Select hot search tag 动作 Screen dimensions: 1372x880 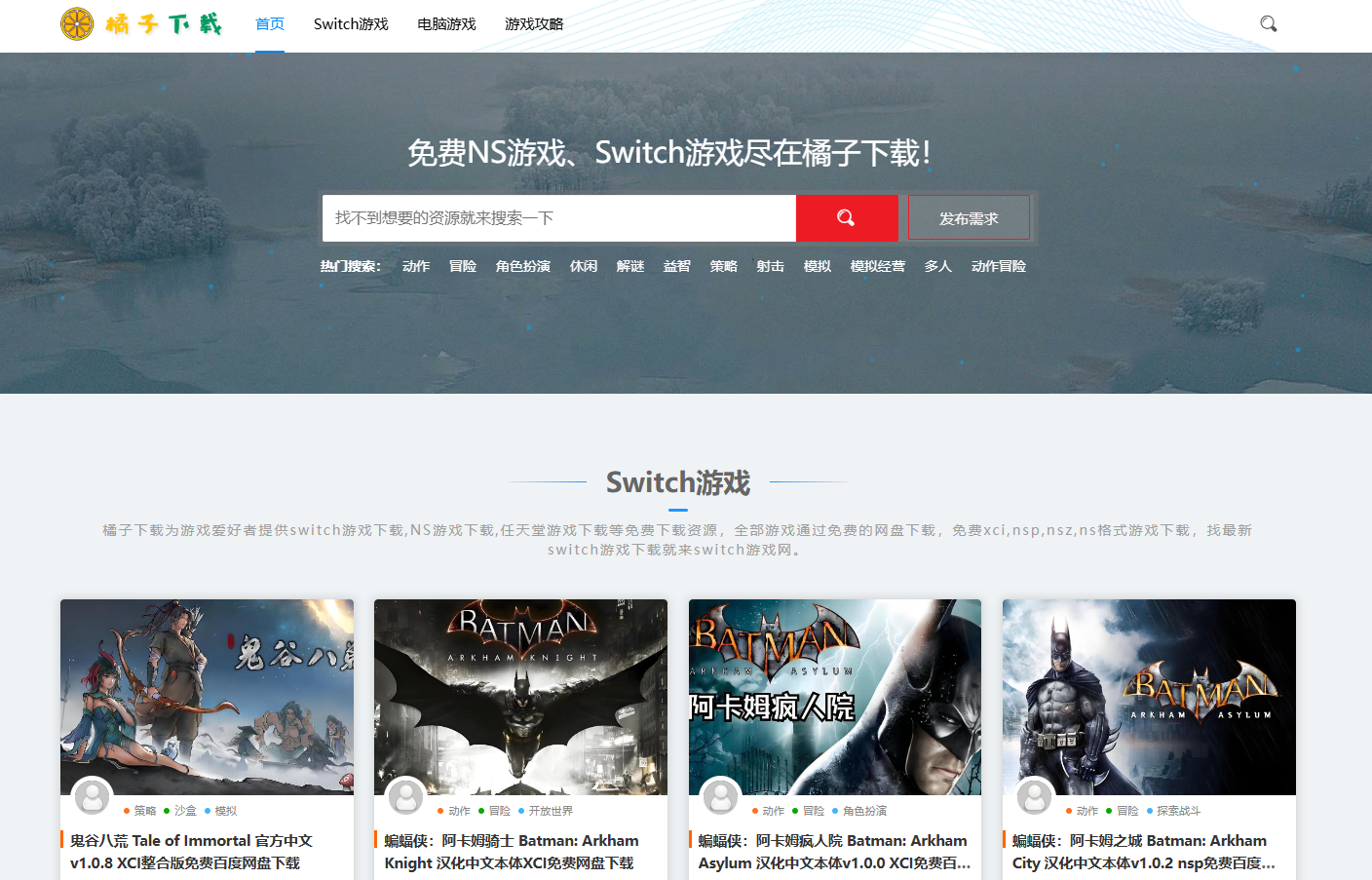click(x=416, y=266)
